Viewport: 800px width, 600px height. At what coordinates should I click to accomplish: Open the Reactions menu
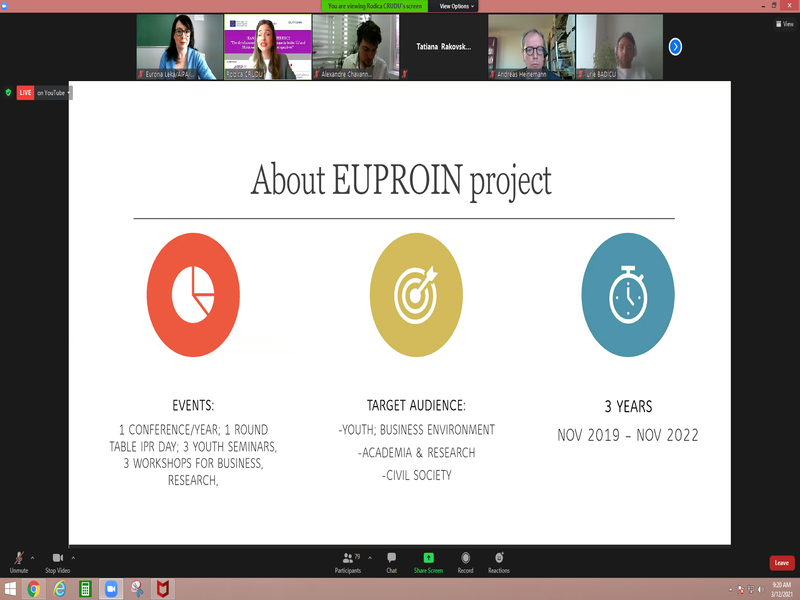click(498, 561)
